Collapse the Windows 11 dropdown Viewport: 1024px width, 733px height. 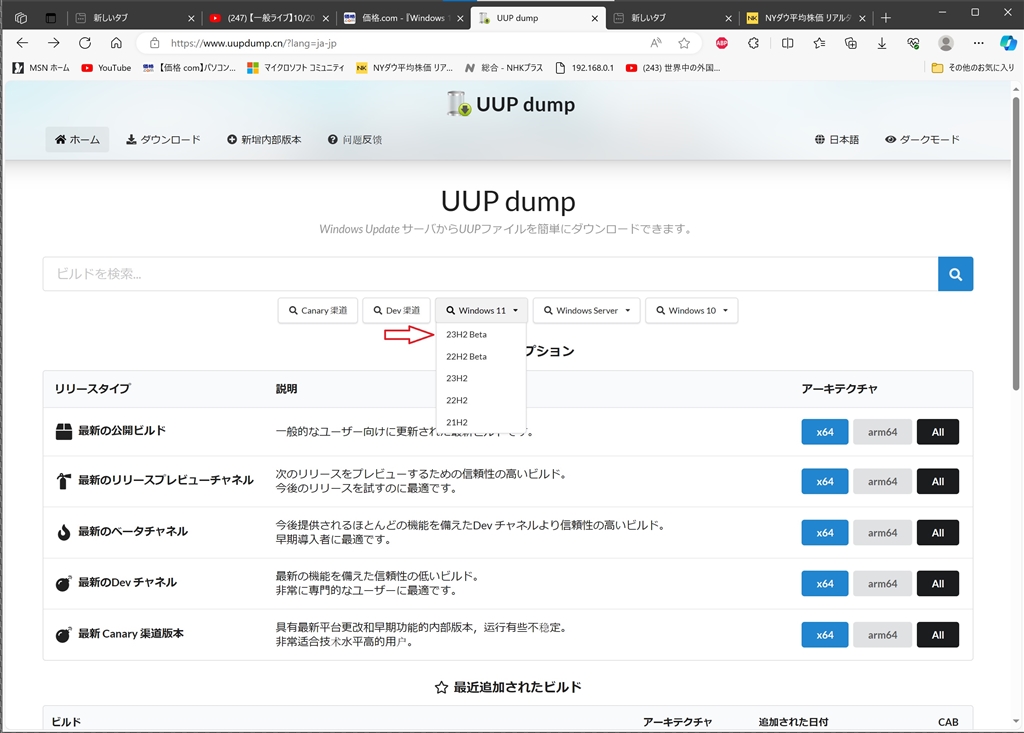click(x=482, y=310)
